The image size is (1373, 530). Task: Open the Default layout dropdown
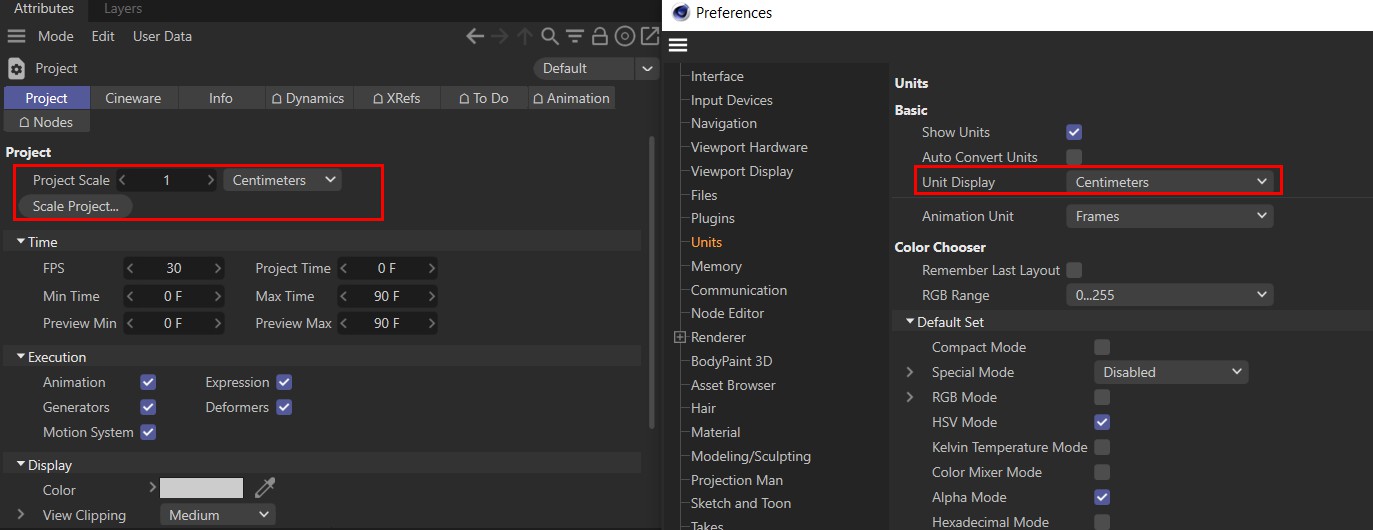click(597, 68)
